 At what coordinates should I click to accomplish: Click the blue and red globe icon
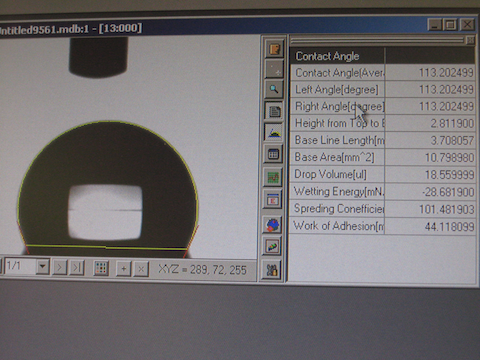pos(273,225)
